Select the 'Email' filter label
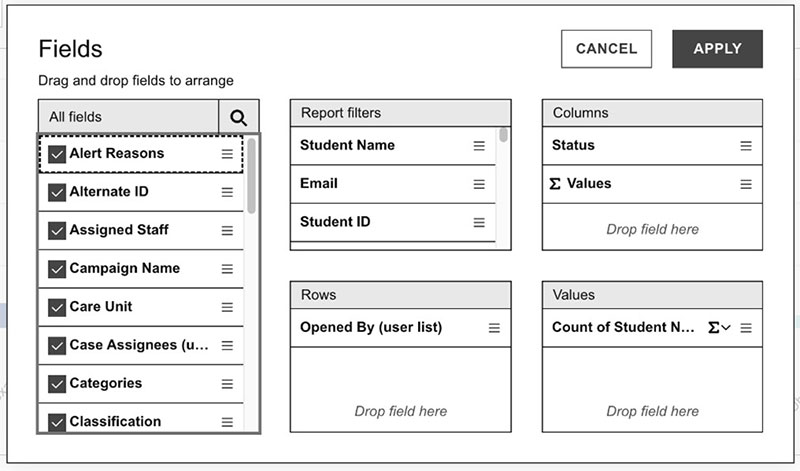The image size is (800, 471). (x=319, y=183)
